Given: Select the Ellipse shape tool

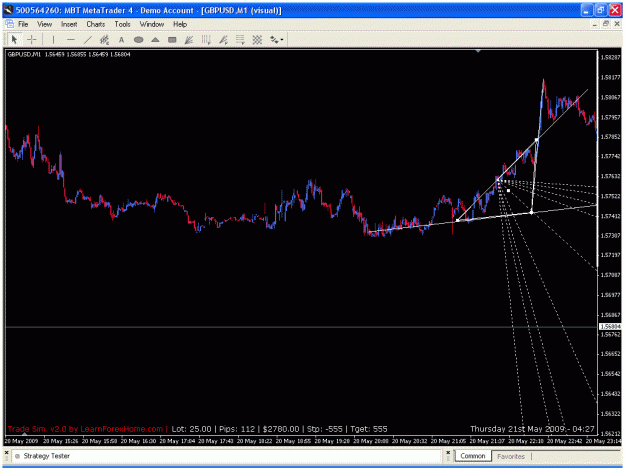Looking at the screenshot, I should click(138, 39).
